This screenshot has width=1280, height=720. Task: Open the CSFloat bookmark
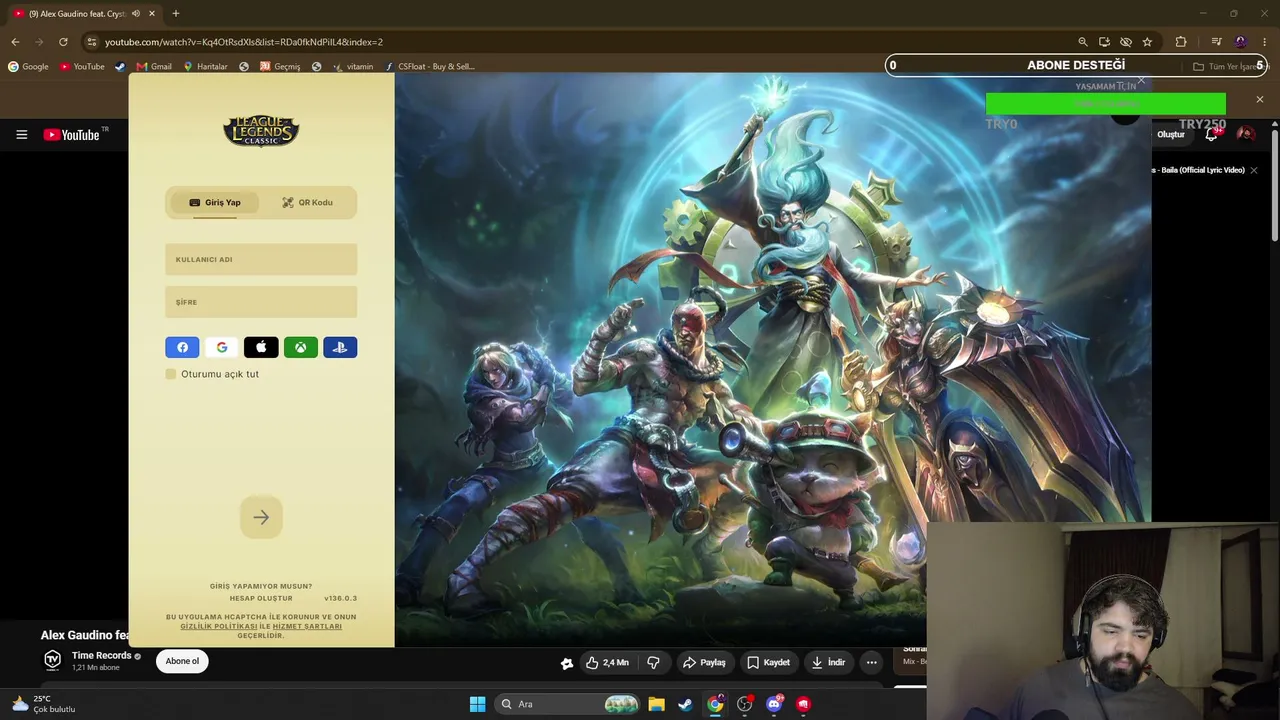pos(431,66)
